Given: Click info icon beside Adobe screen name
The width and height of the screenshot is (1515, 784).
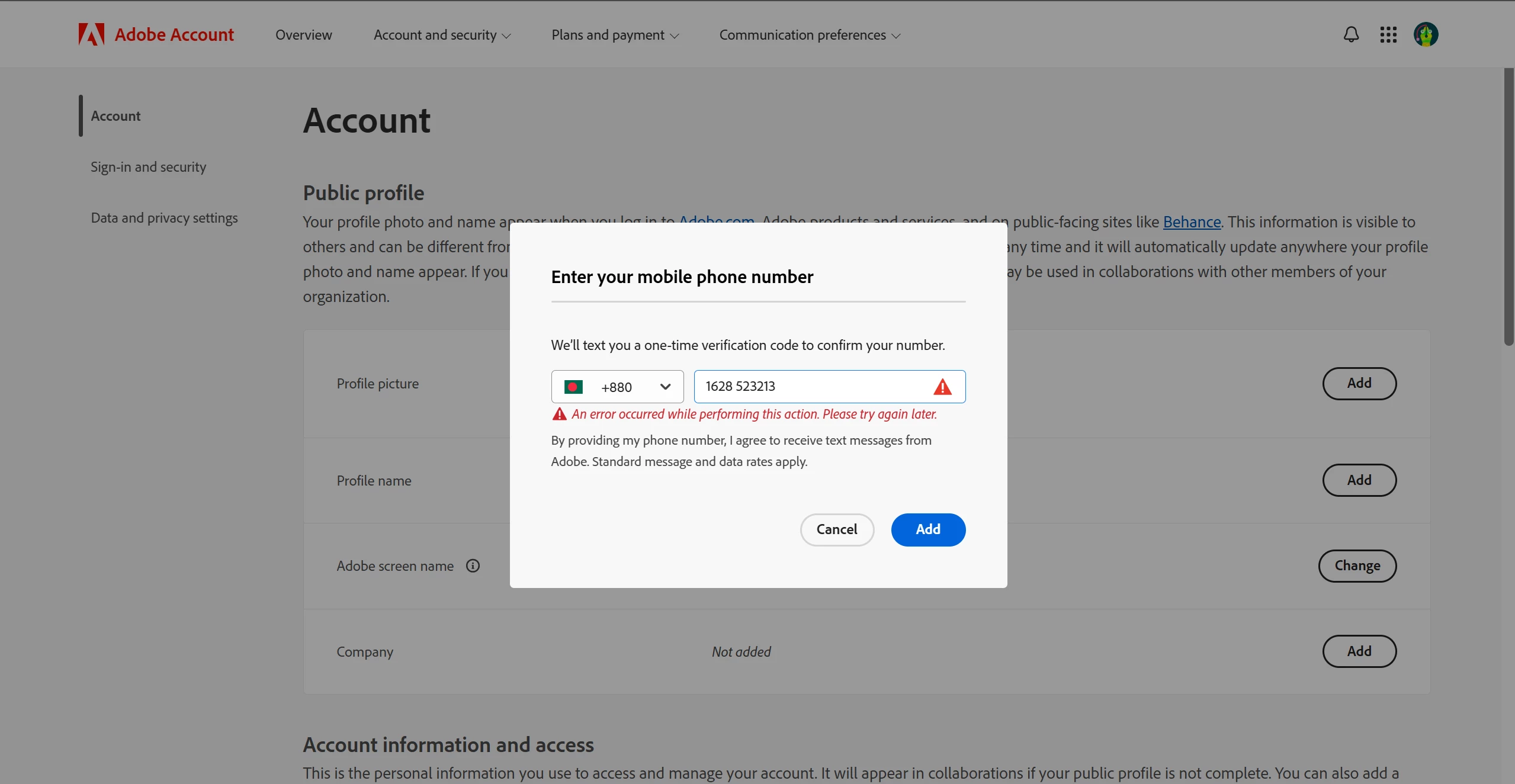Looking at the screenshot, I should [x=473, y=565].
